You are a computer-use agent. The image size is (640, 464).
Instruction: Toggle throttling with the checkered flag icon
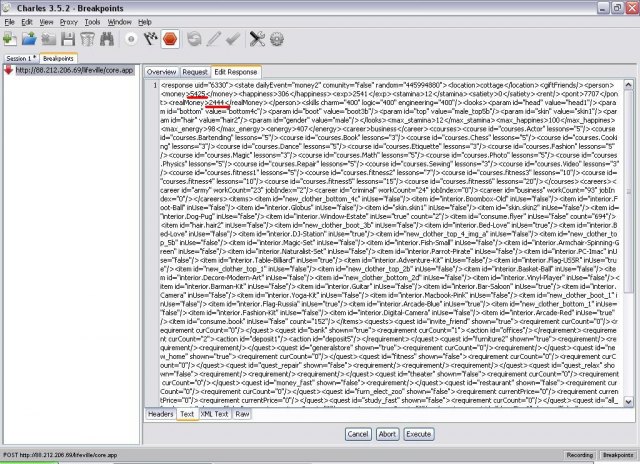point(150,39)
